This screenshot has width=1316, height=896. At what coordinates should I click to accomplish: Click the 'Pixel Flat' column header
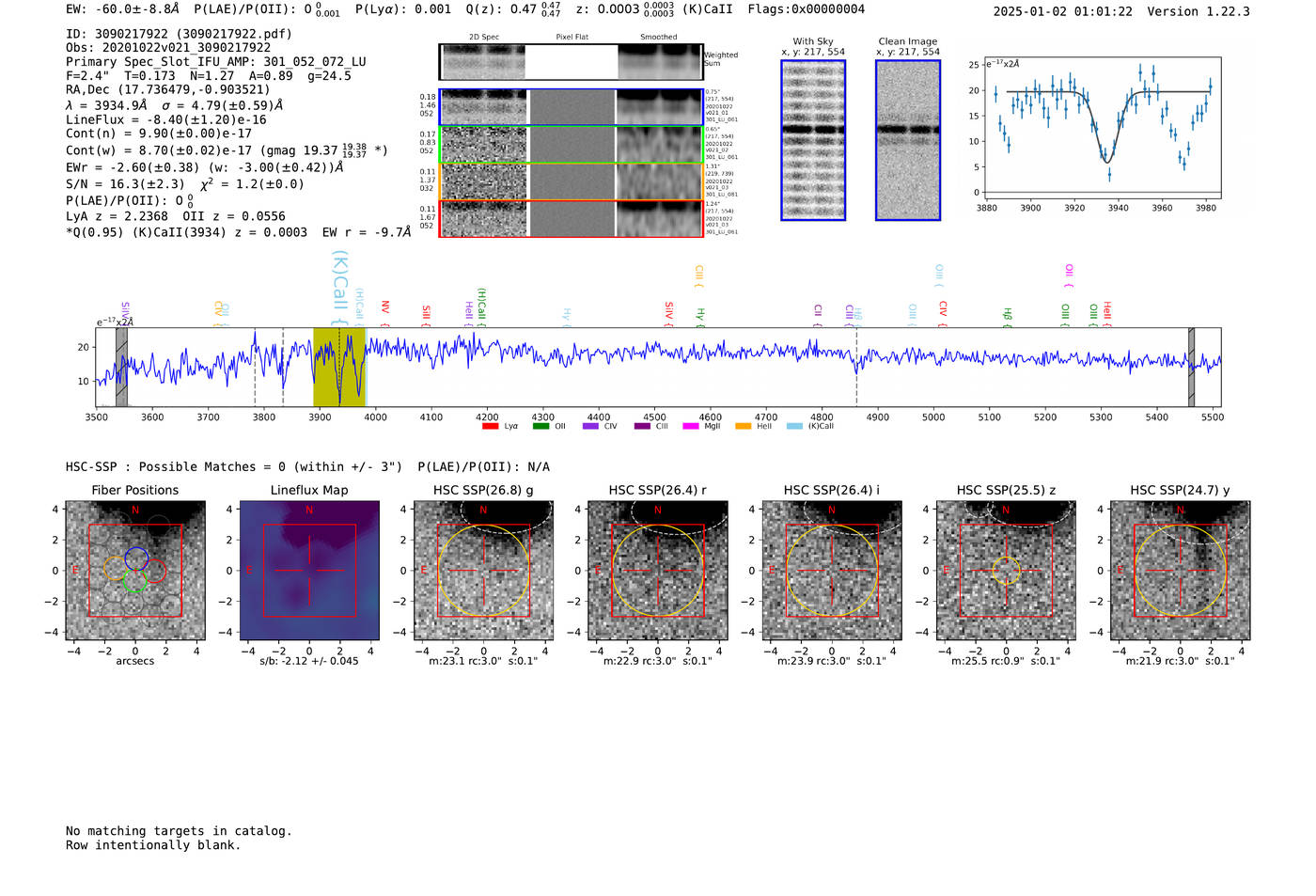tap(572, 38)
